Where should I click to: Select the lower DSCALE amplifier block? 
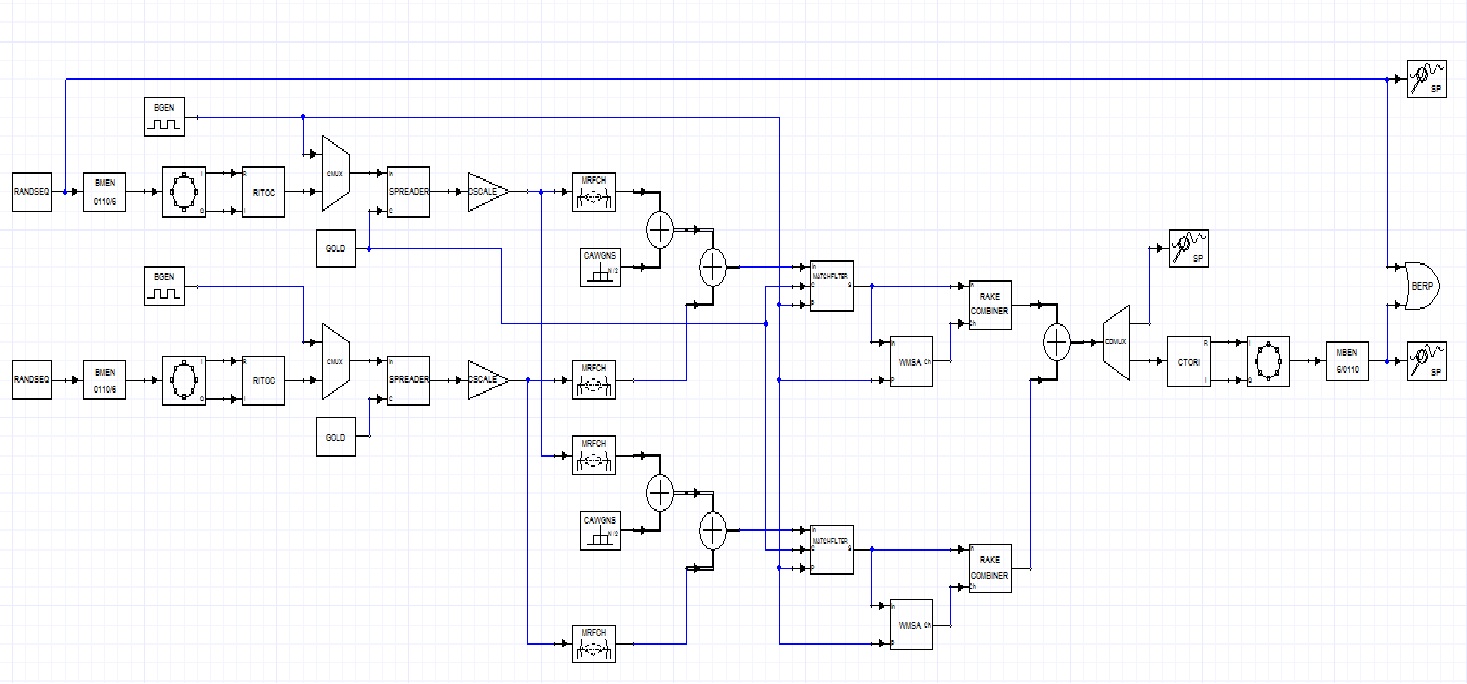[487, 380]
